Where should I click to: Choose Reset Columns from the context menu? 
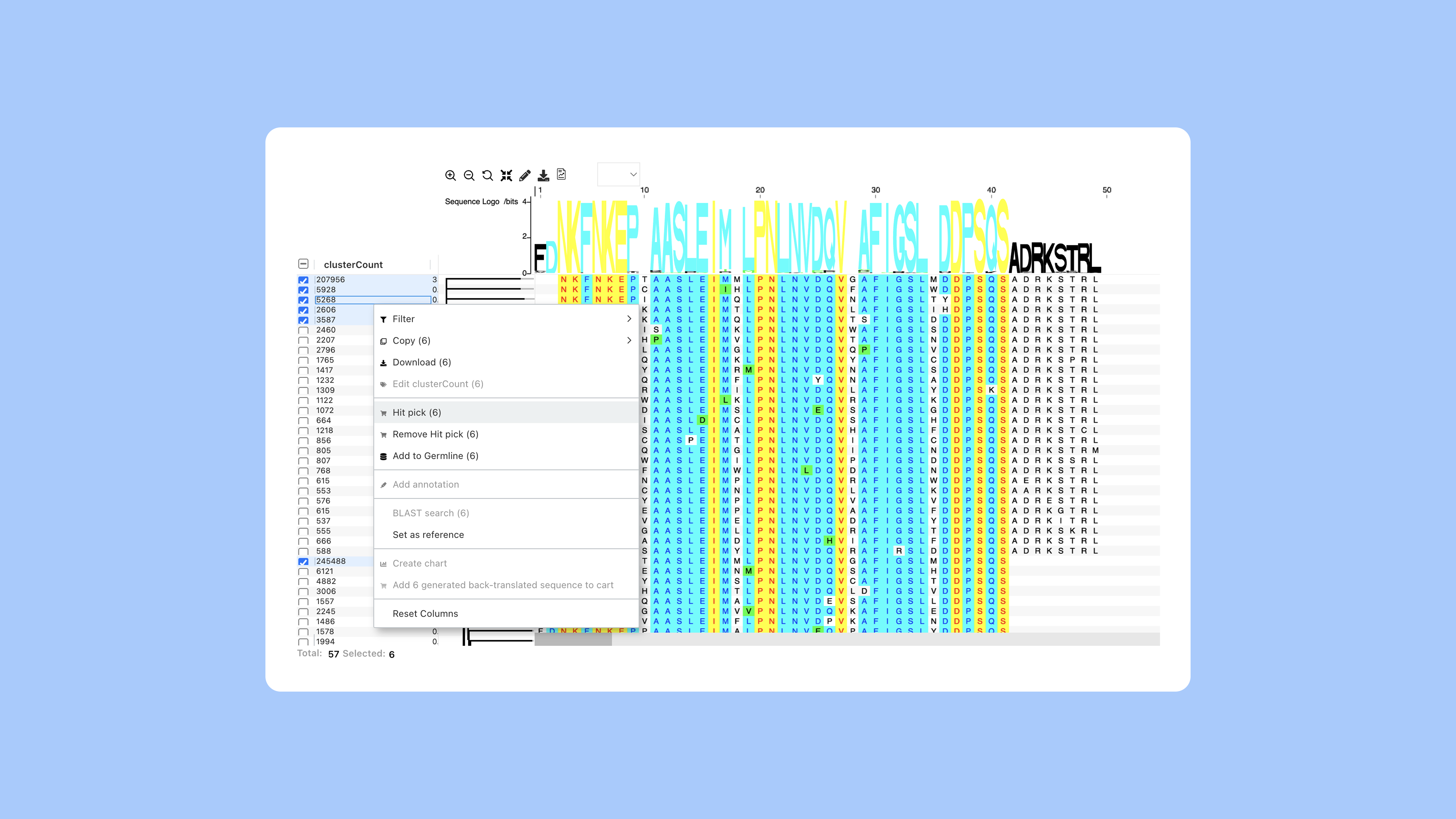506,613
